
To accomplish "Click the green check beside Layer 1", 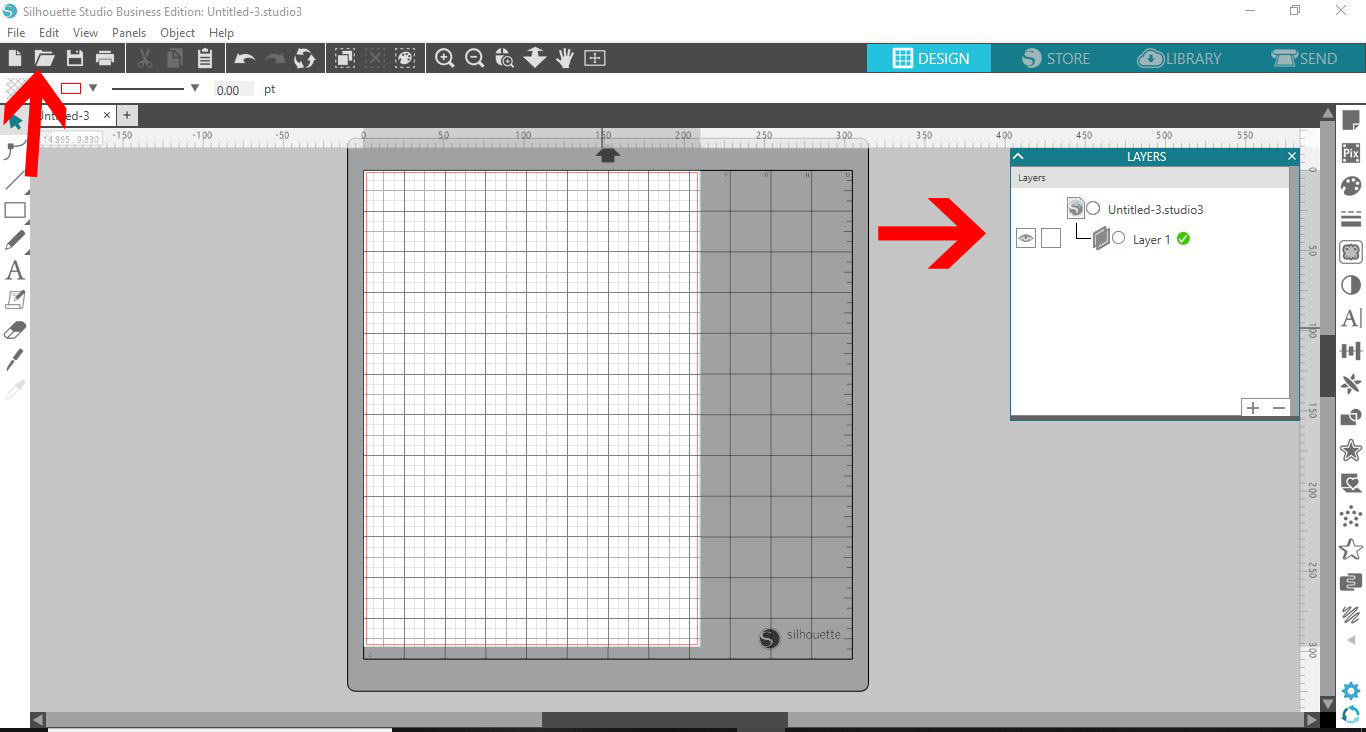I will pyautogui.click(x=1184, y=239).
